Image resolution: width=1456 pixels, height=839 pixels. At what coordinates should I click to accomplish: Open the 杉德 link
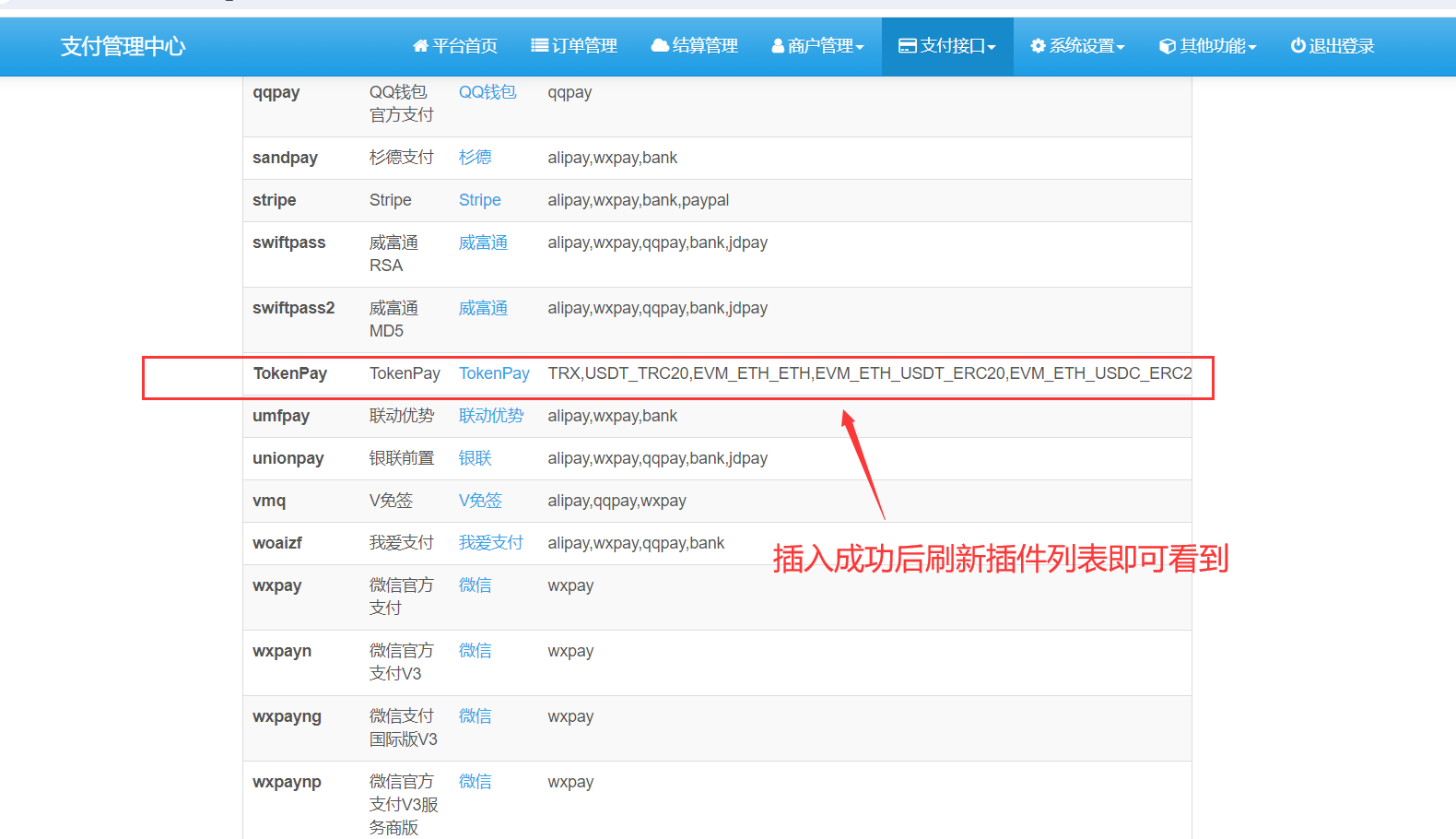[x=476, y=158]
